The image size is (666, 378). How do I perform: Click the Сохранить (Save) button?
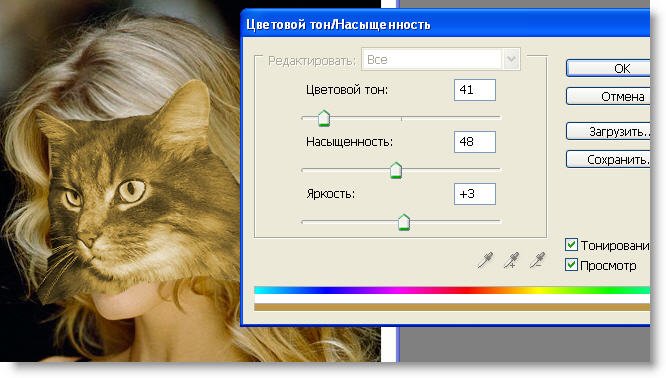[x=608, y=159]
